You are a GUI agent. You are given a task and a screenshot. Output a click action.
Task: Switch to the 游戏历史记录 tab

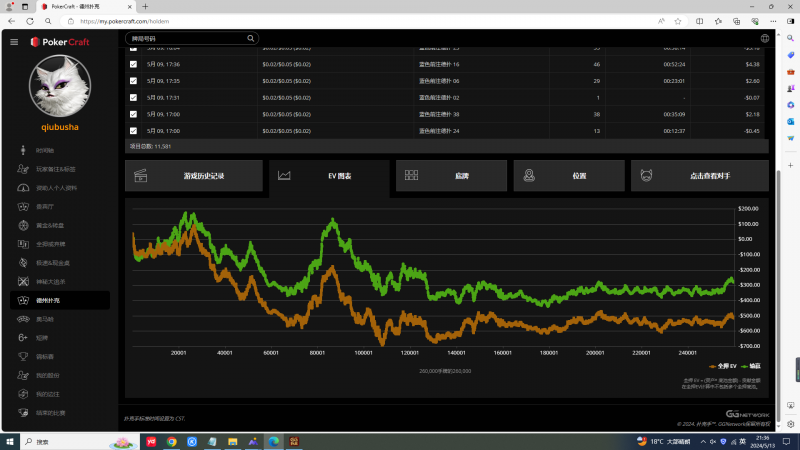tap(194, 176)
